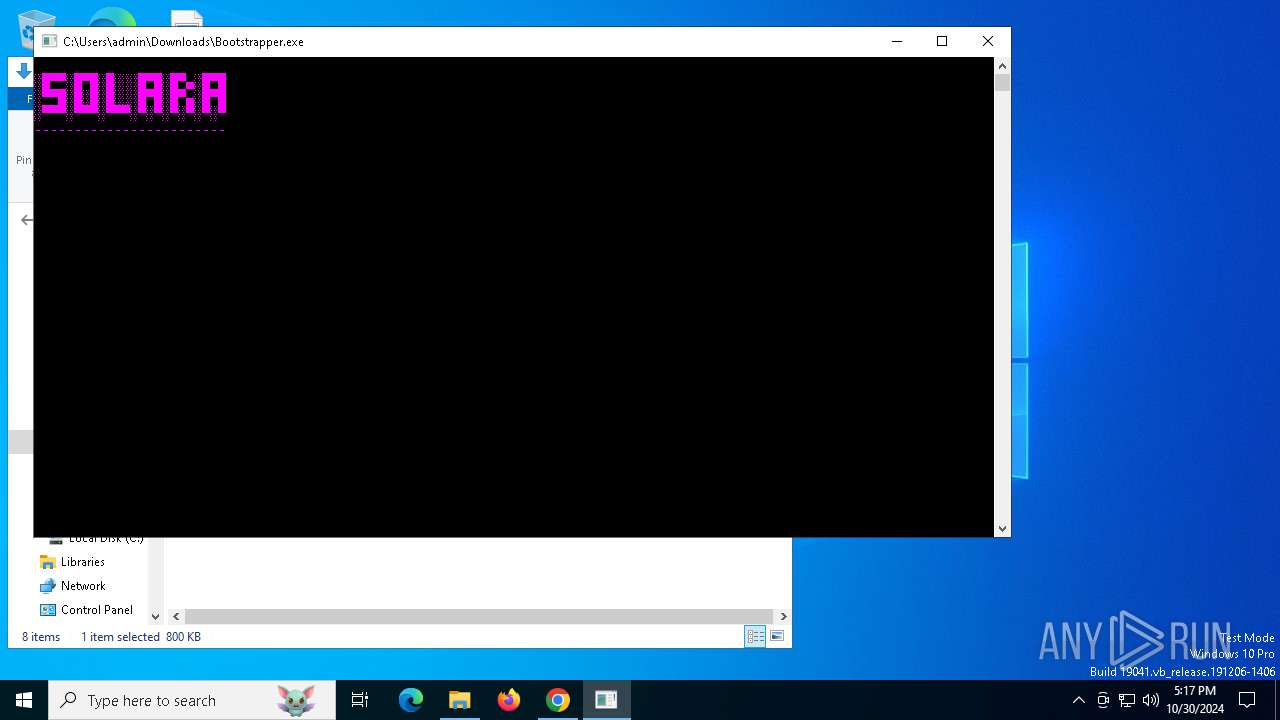This screenshot has width=1280, height=720.
Task: Maximize the Bootstrapper.exe console window
Action: (x=942, y=41)
